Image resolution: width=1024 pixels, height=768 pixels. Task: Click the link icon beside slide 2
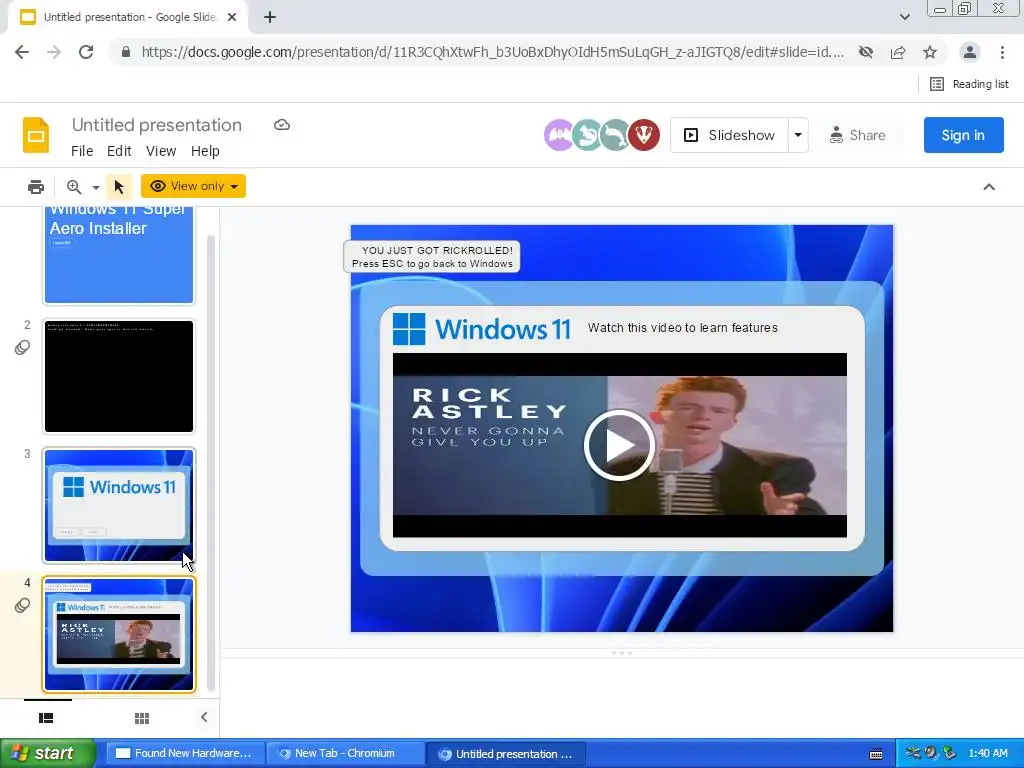click(x=22, y=347)
